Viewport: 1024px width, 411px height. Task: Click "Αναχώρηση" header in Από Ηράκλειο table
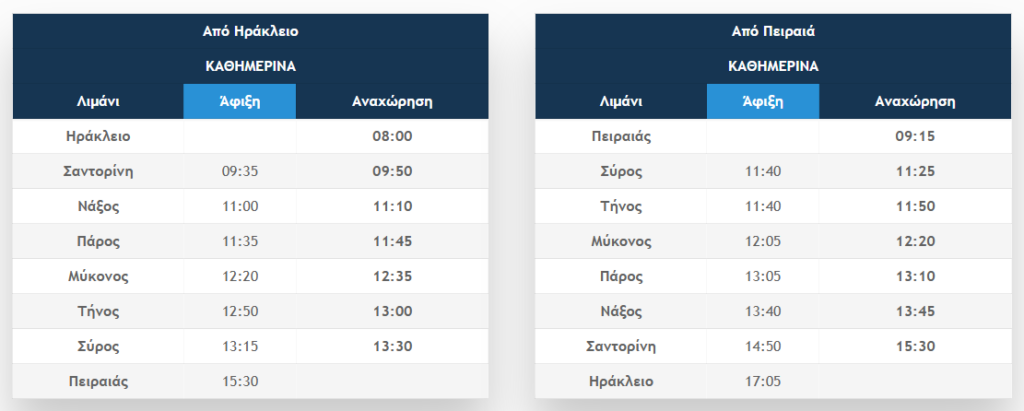392,101
